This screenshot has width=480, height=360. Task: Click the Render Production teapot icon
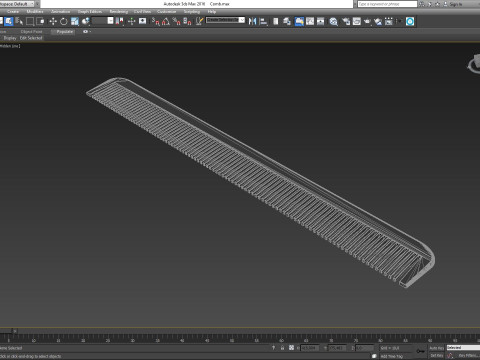pos(367,21)
